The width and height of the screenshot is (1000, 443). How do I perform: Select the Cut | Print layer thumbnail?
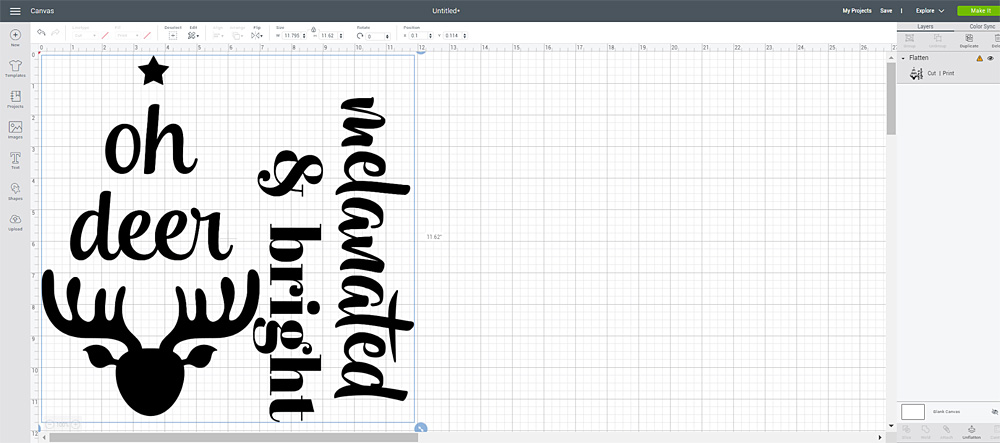point(917,73)
